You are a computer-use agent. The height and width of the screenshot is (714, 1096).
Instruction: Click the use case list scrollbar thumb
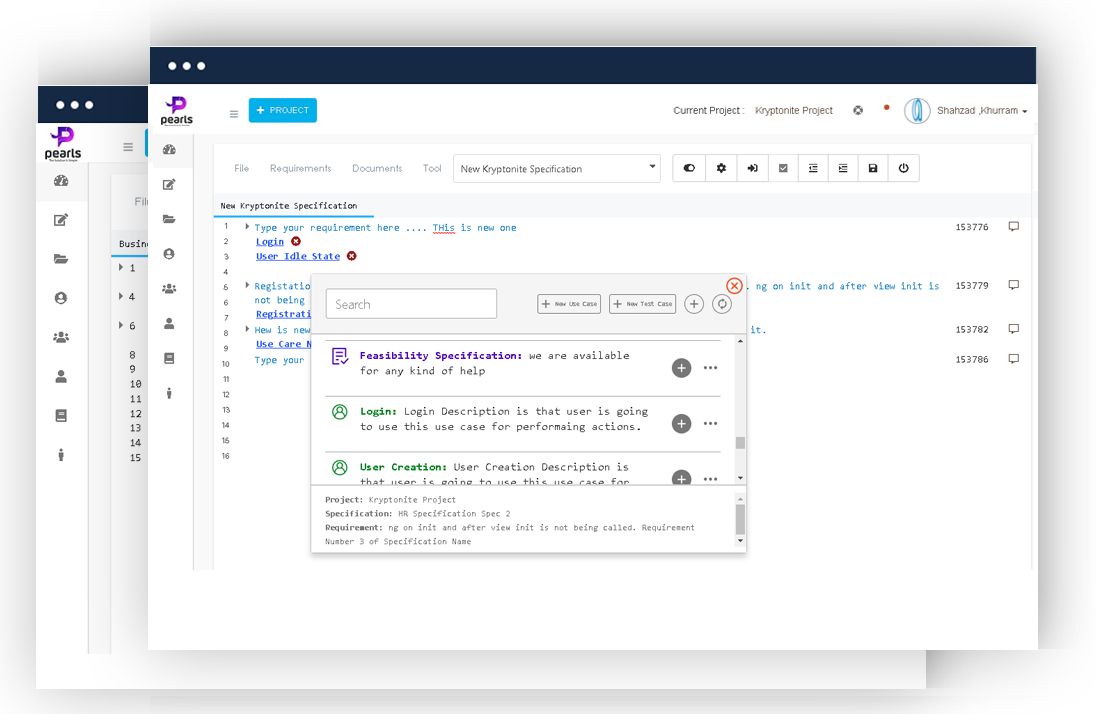point(740,443)
